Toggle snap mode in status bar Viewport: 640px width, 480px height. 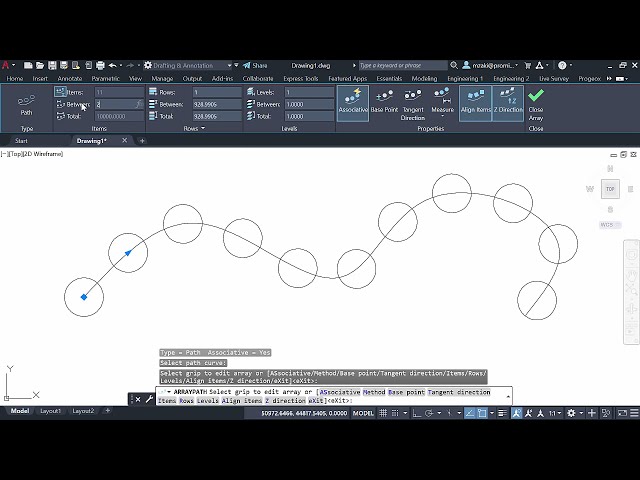[395, 413]
